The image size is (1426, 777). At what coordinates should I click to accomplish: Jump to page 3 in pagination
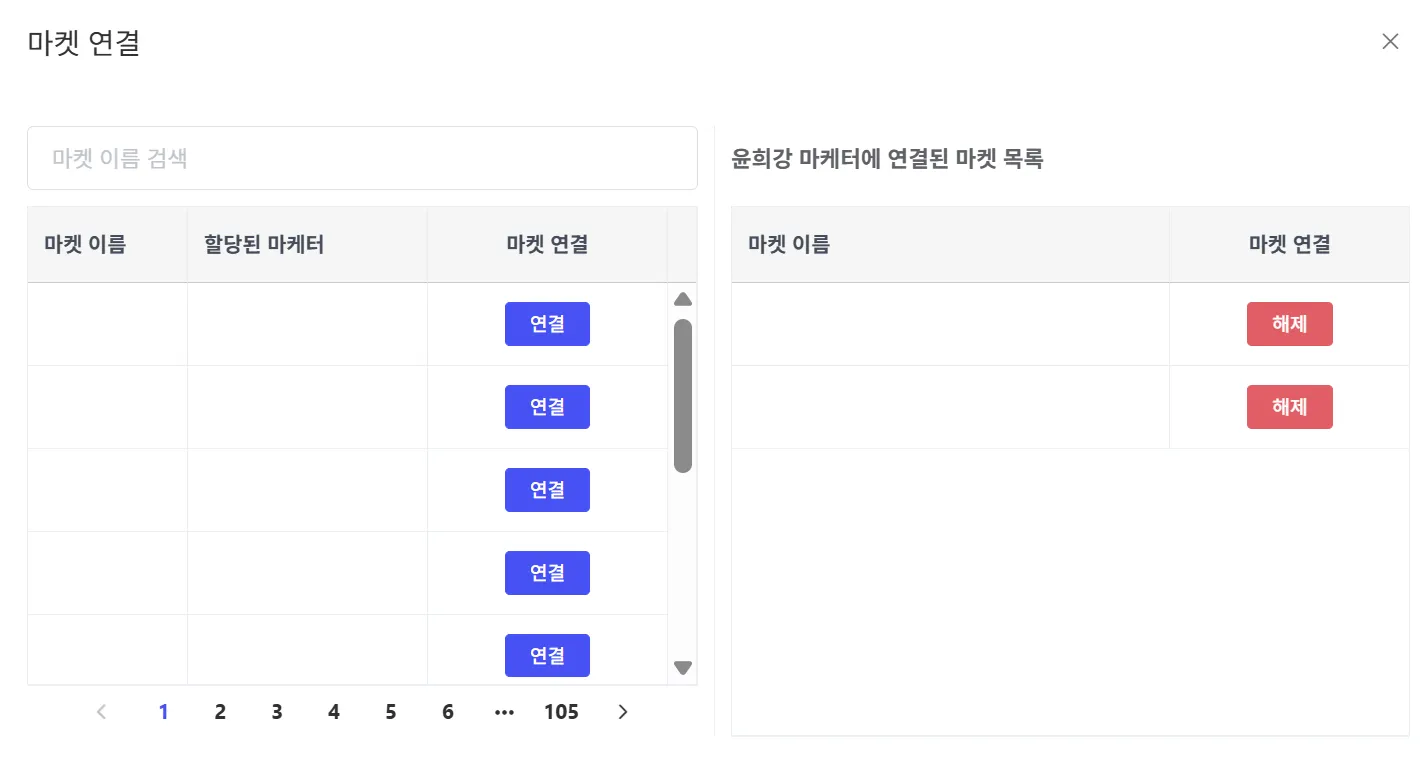[x=277, y=712]
